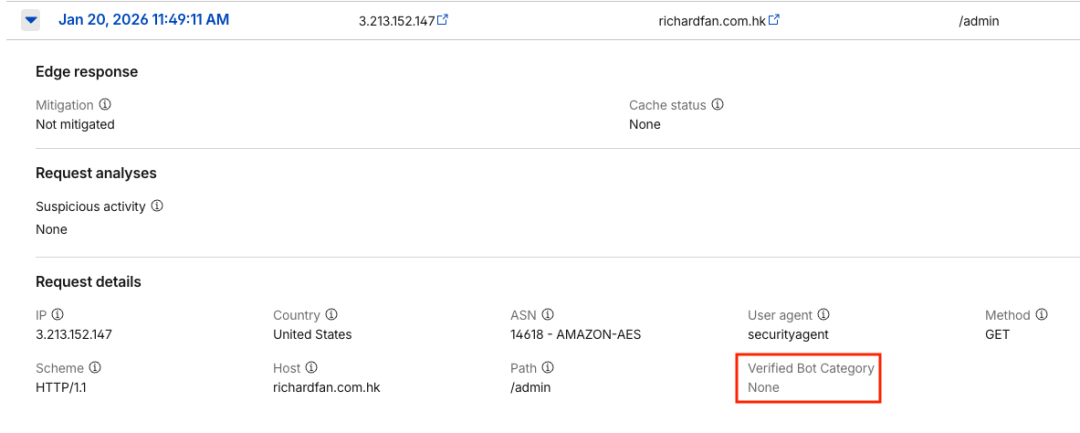This screenshot has height=433, width=1080.
Task: Click info icon beside Host label
Action: pyautogui.click(x=312, y=368)
